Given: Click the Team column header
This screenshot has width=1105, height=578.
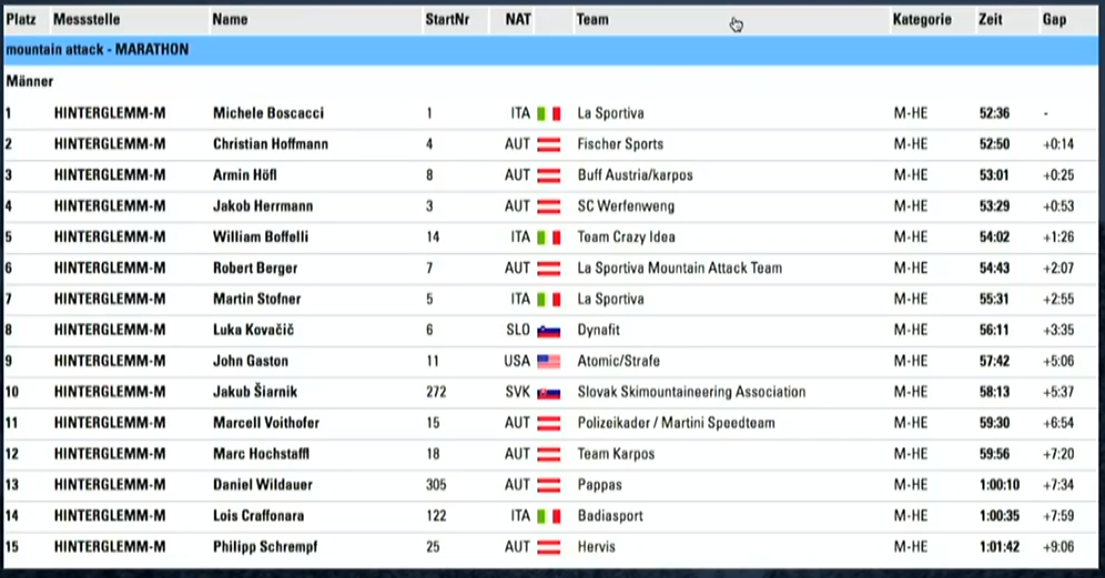Looking at the screenshot, I should pos(592,20).
